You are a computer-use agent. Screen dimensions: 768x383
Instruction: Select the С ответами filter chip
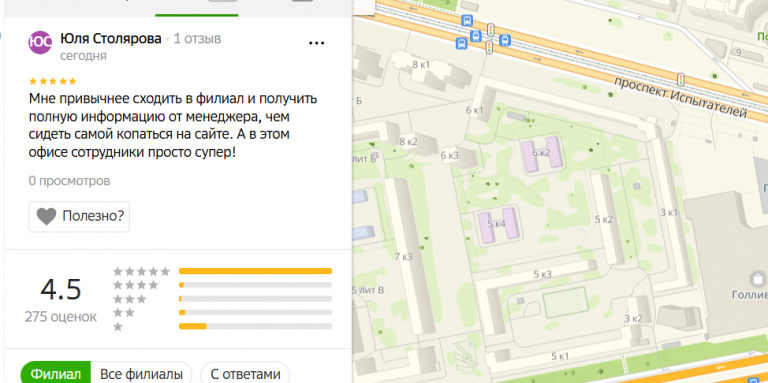coord(245,375)
